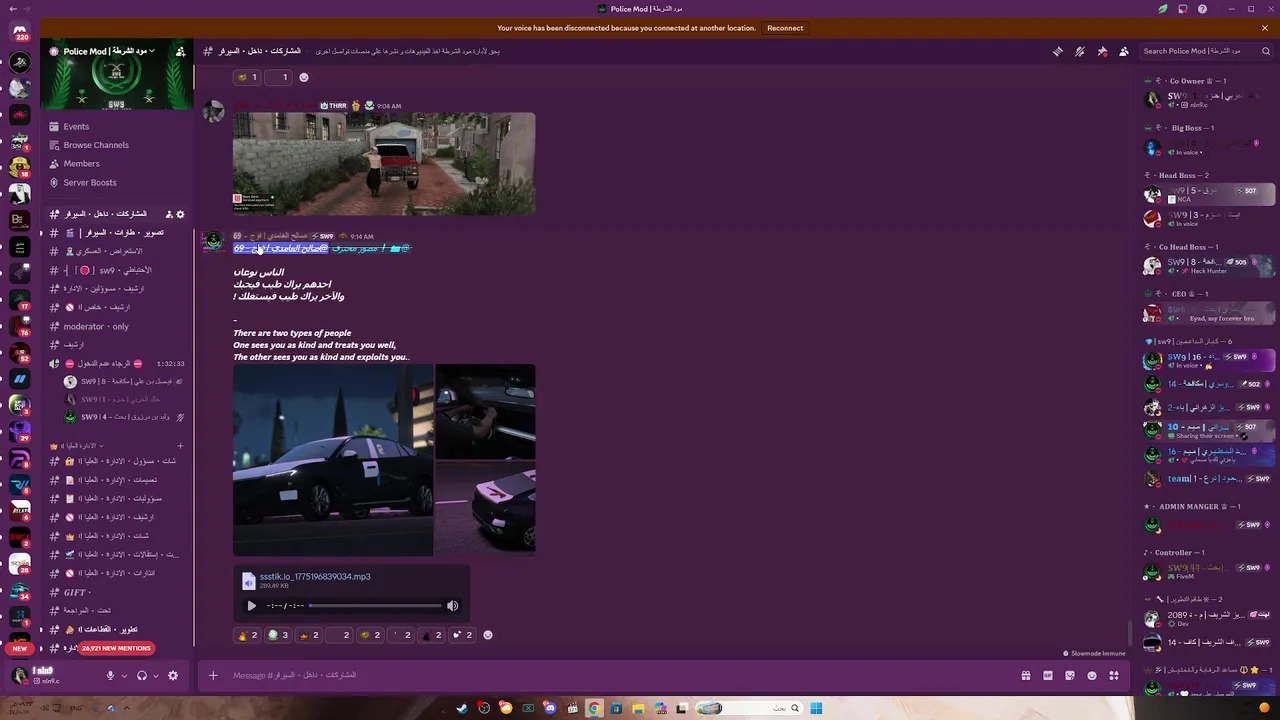Add reaction smiley after bottom reactions
Screen dimensions: 1280x720
(488, 635)
